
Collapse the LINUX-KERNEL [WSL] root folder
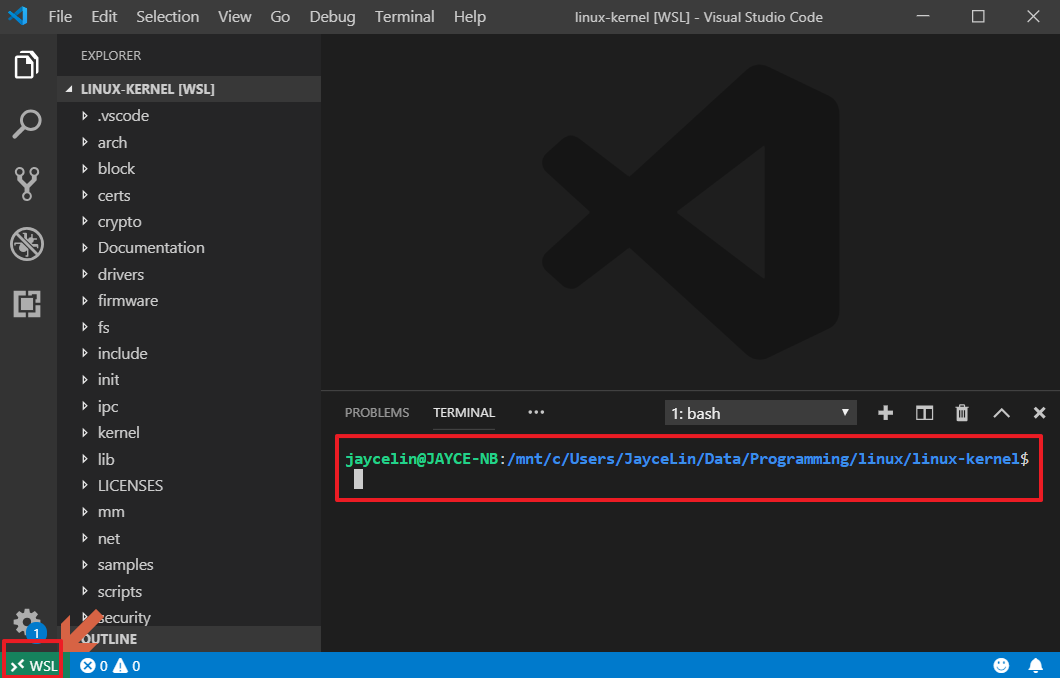(x=189, y=89)
